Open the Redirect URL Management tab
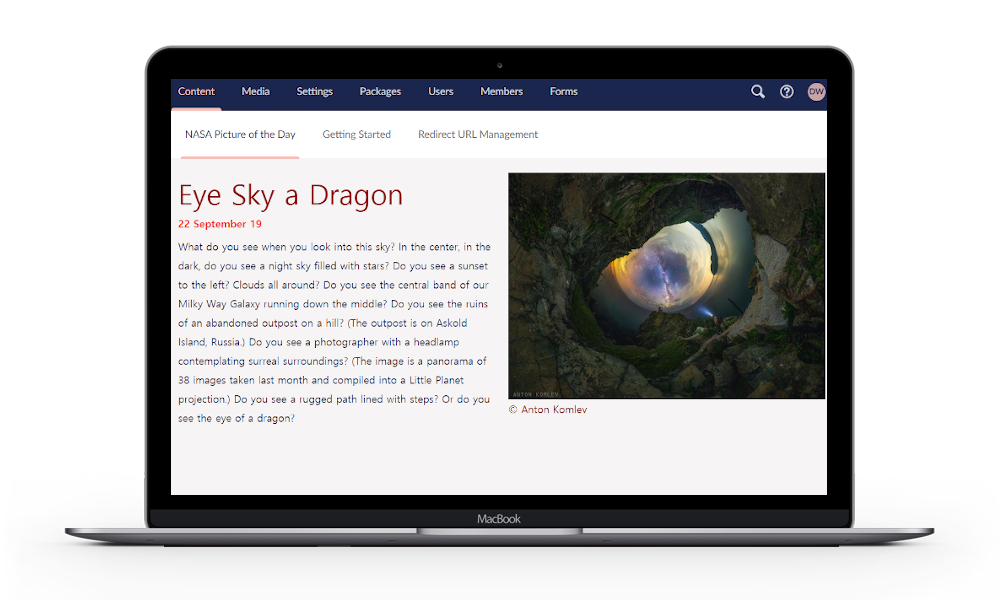 478,135
